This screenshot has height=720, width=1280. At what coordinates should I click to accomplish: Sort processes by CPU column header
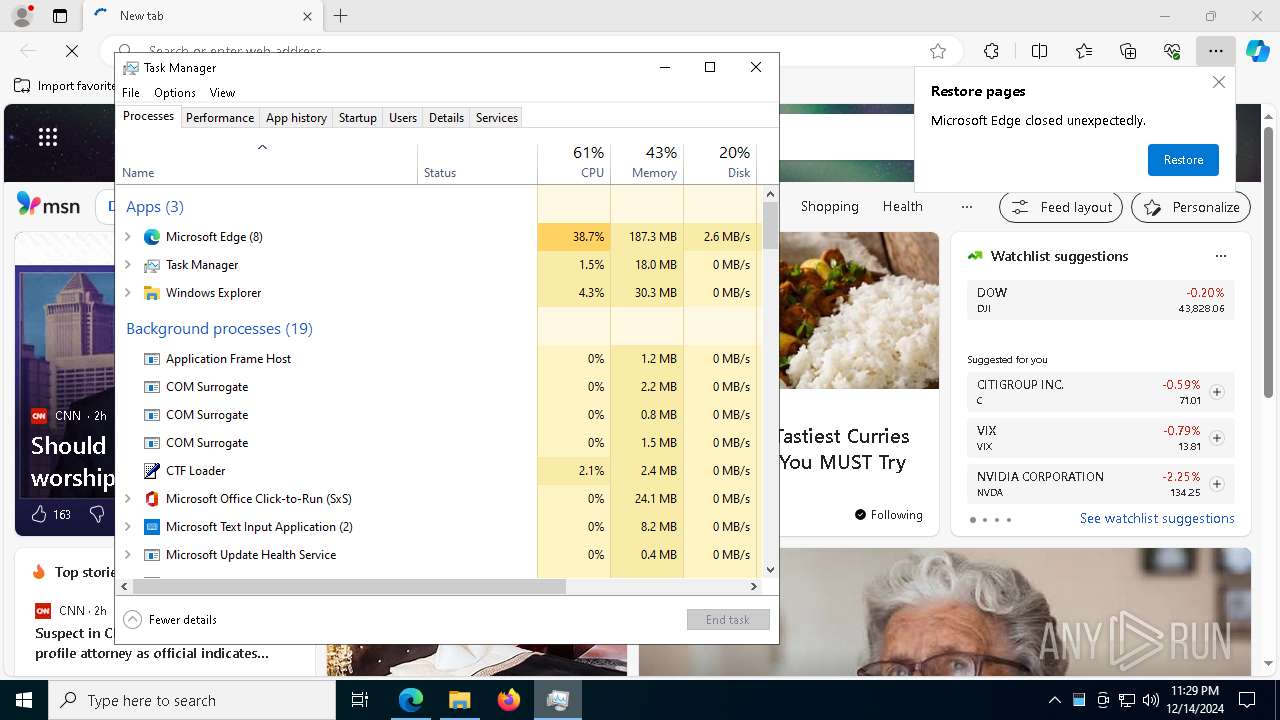[x=574, y=164]
